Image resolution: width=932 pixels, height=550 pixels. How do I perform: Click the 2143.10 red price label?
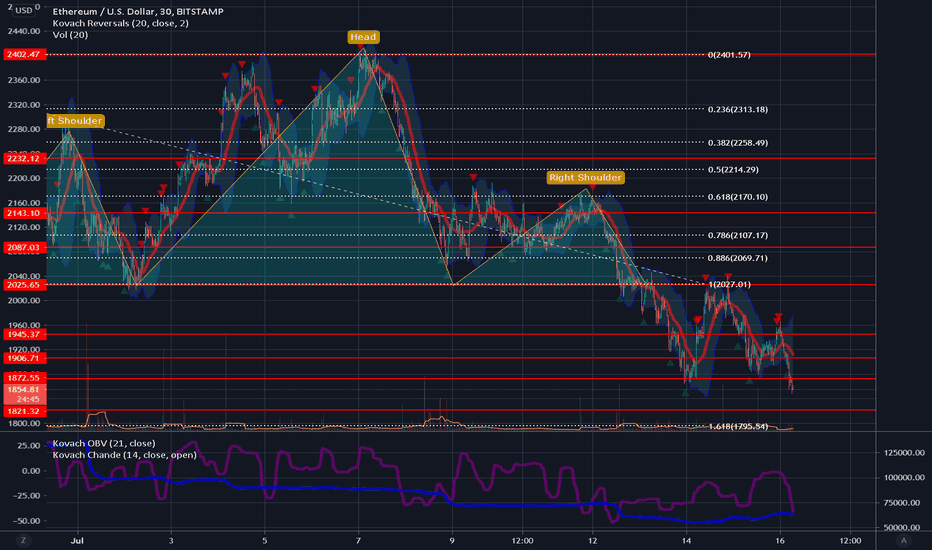point(23,213)
